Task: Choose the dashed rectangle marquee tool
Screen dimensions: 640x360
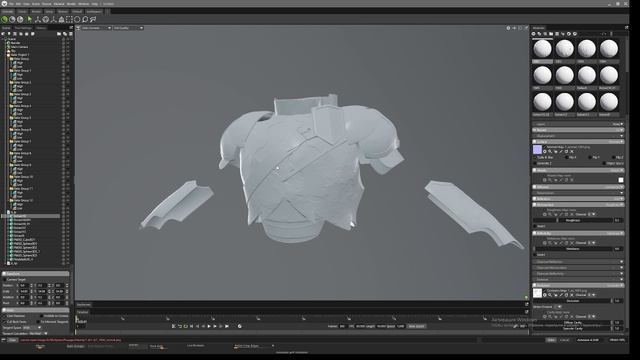Action: coord(69,19)
